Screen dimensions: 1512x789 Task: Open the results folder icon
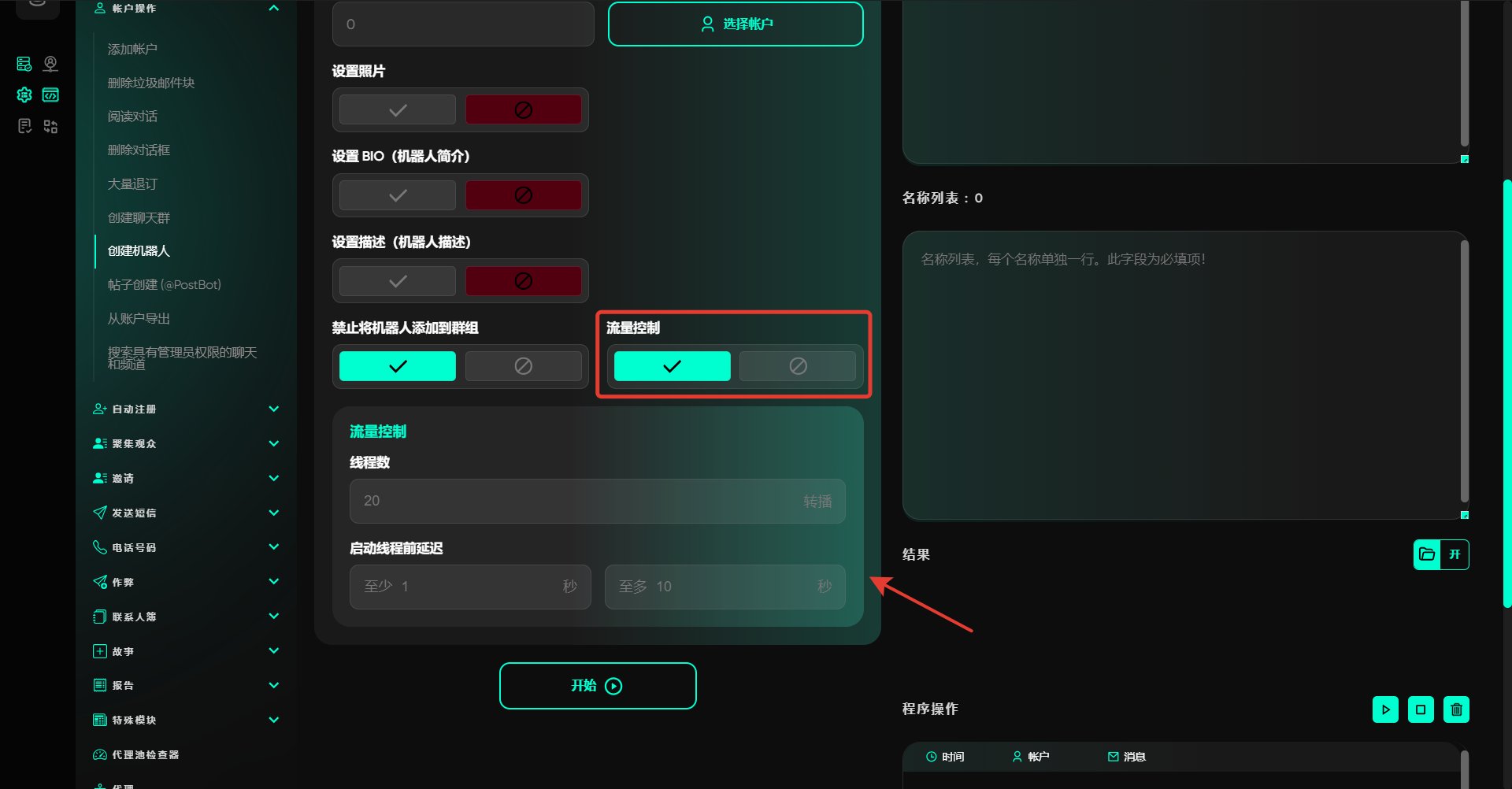pyautogui.click(x=1427, y=554)
